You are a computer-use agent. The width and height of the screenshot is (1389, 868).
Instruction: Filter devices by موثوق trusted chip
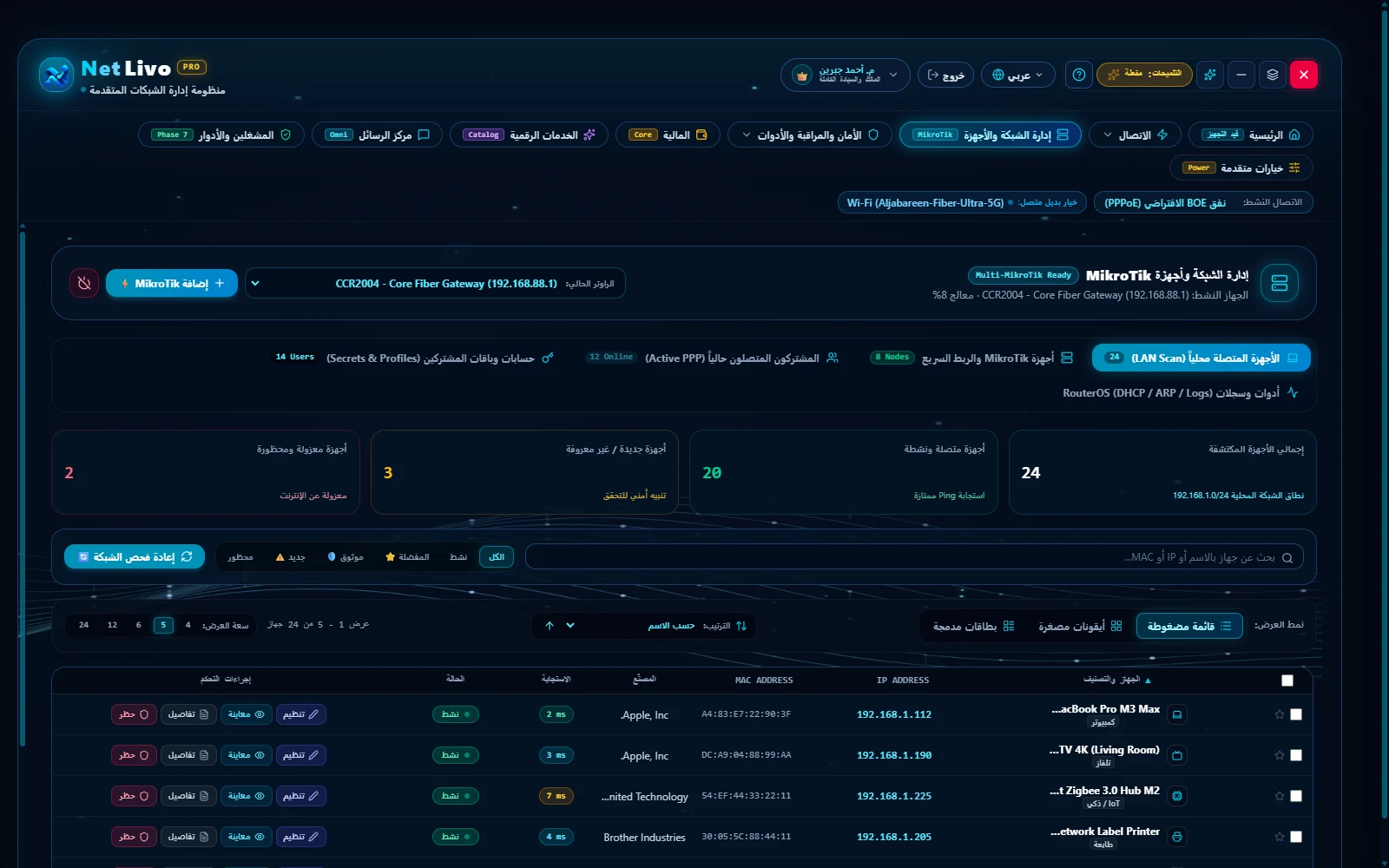pos(346,557)
